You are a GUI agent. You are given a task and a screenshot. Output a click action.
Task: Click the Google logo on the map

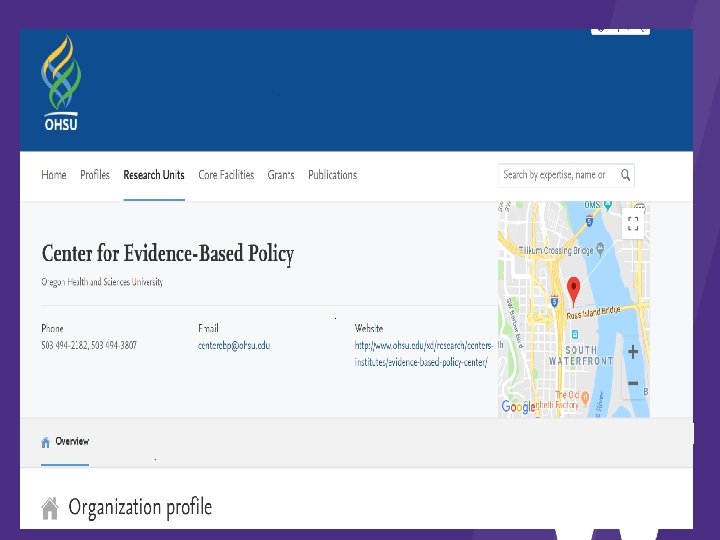(x=518, y=406)
